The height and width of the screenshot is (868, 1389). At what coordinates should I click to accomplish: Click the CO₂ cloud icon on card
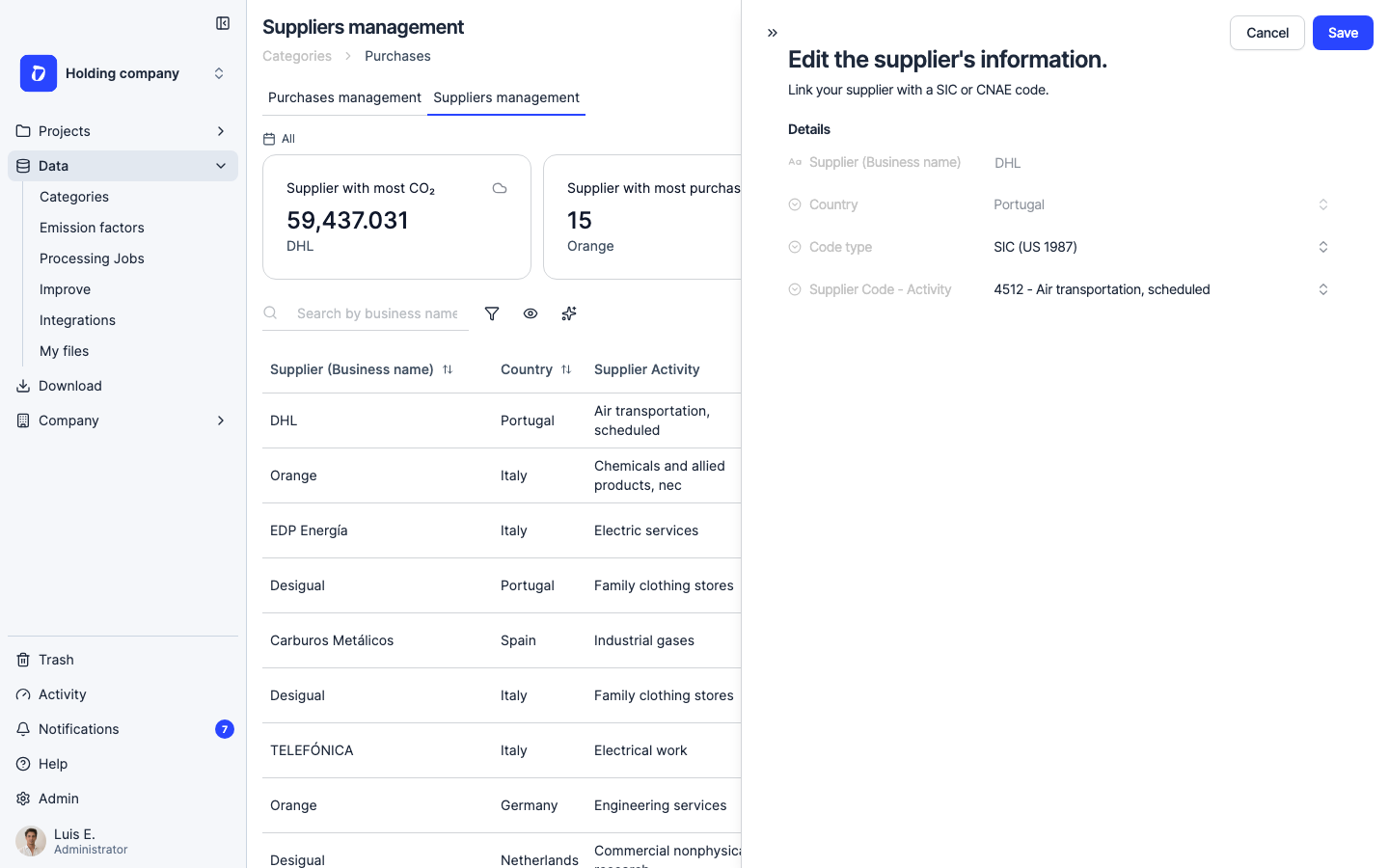500,188
